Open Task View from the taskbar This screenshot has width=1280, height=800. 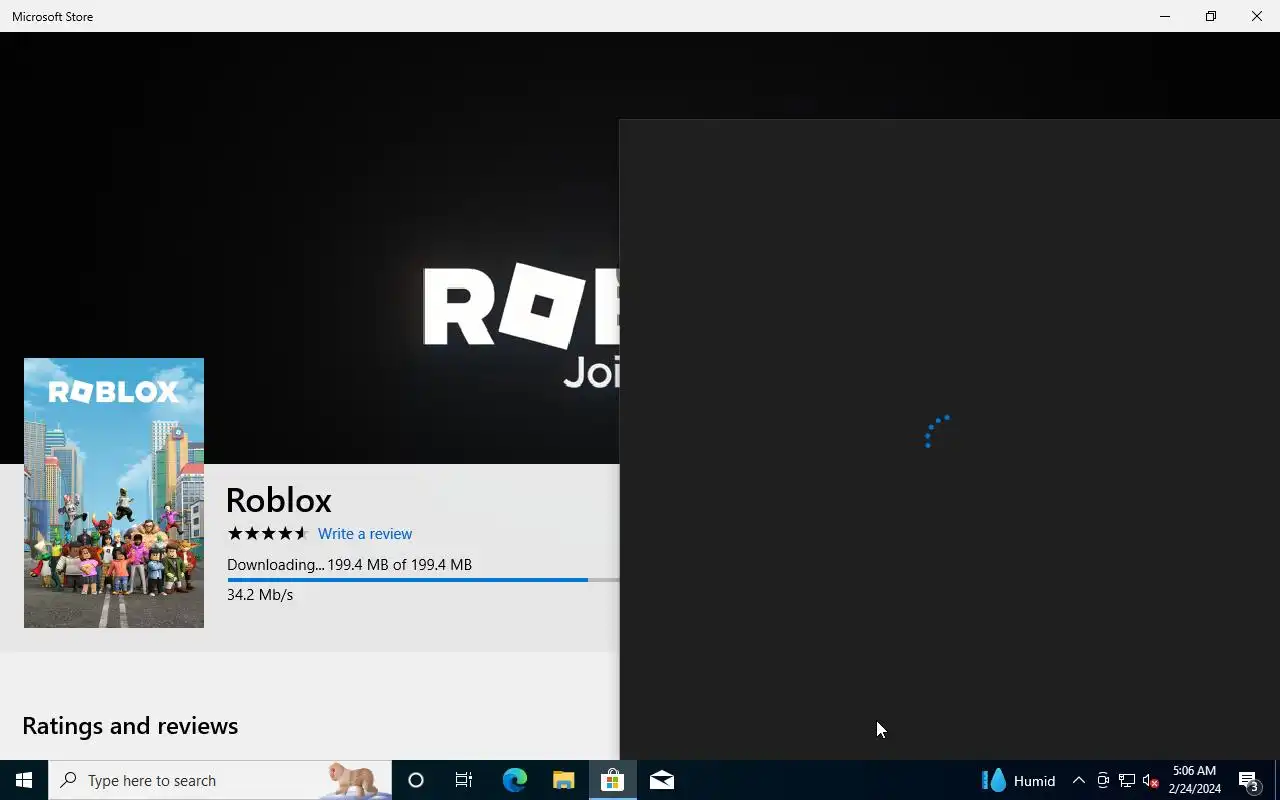coord(464,780)
